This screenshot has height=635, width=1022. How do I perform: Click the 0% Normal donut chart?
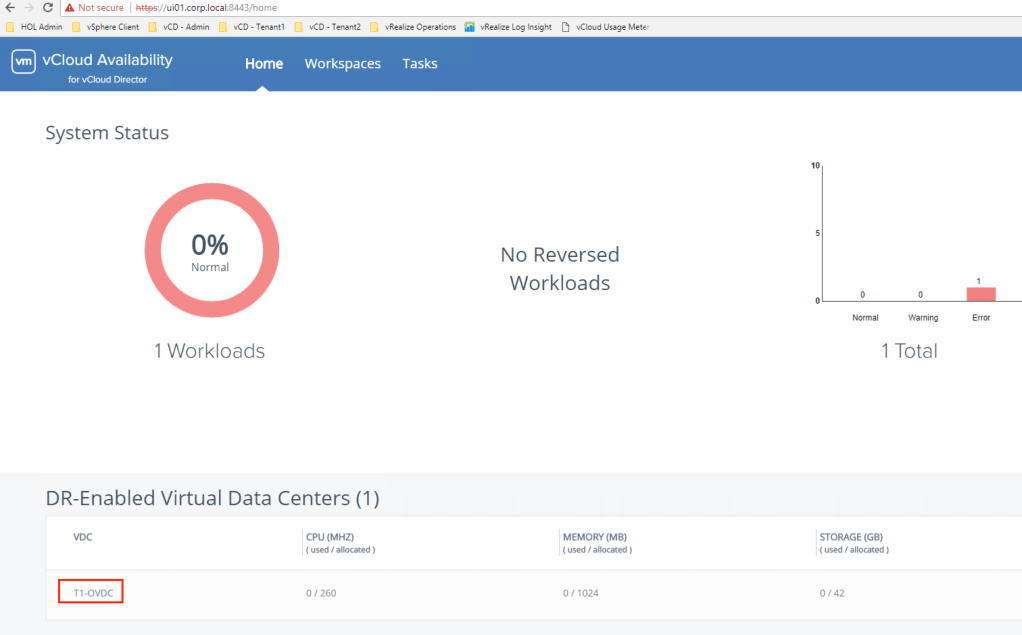210,250
